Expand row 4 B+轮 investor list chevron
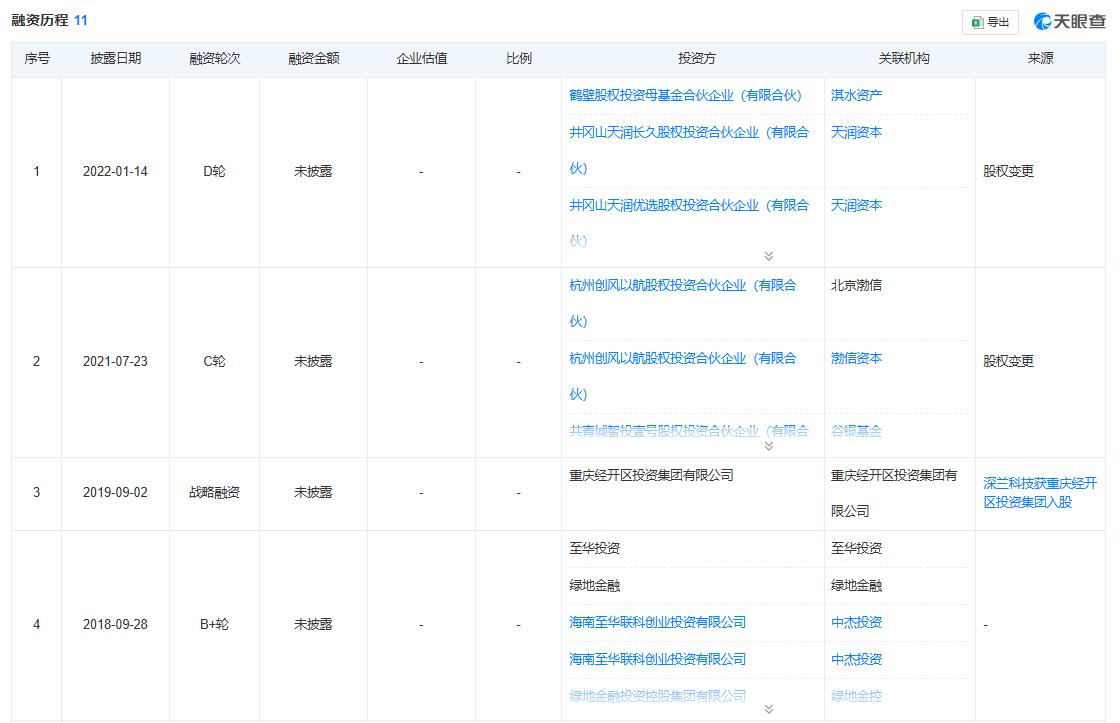The height and width of the screenshot is (723, 1120). [769, 709]
